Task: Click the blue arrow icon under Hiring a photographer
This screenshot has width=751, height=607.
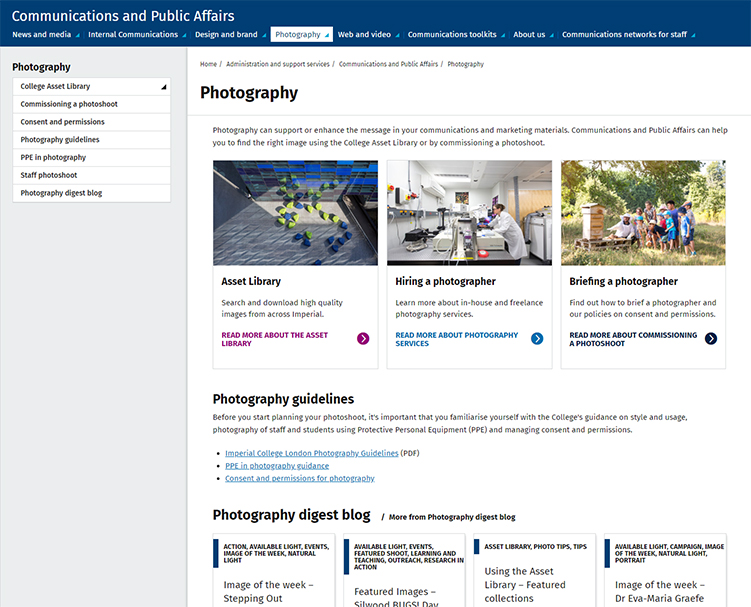Action: (537, 339)
